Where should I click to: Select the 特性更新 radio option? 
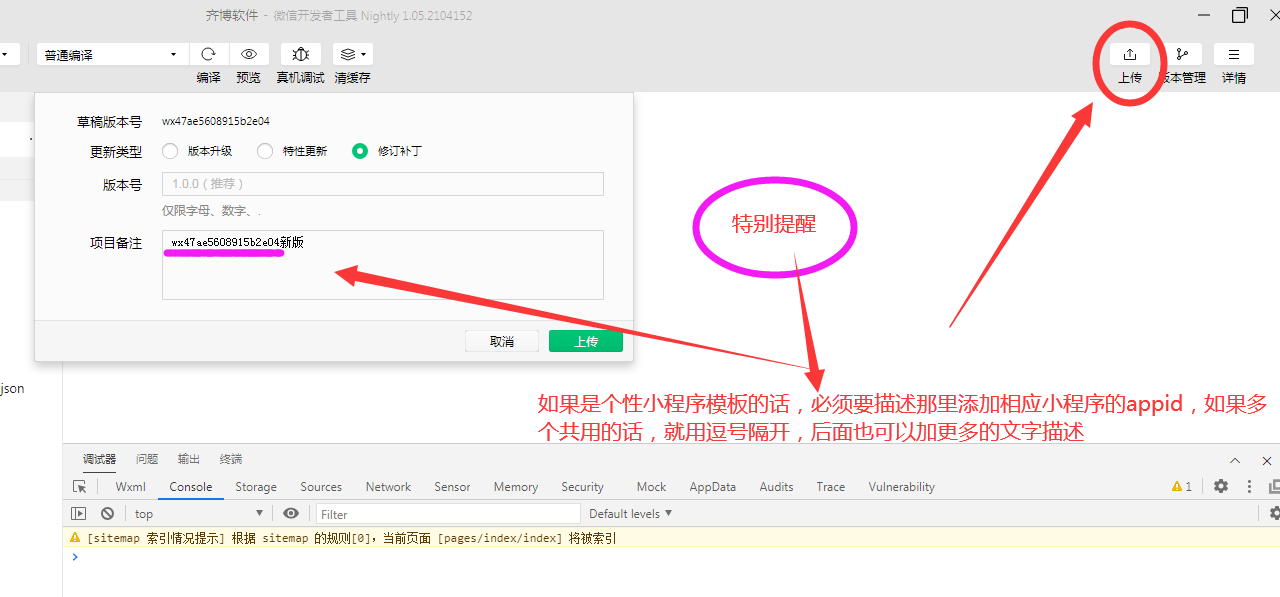tap(265, 151)
